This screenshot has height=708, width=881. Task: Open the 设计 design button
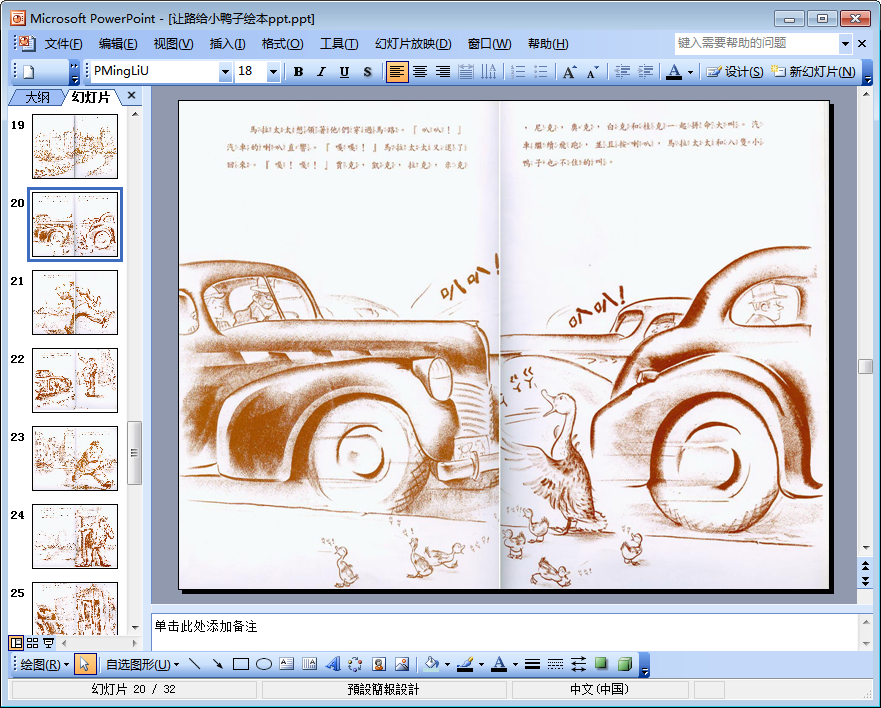(735, 72)
